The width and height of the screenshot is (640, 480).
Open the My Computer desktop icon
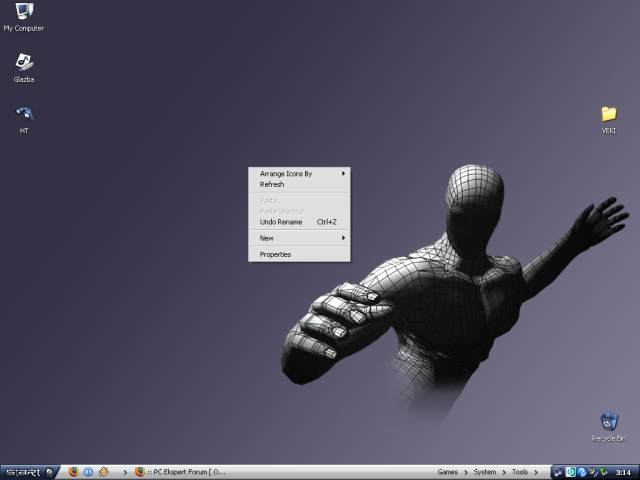point(23,13)
